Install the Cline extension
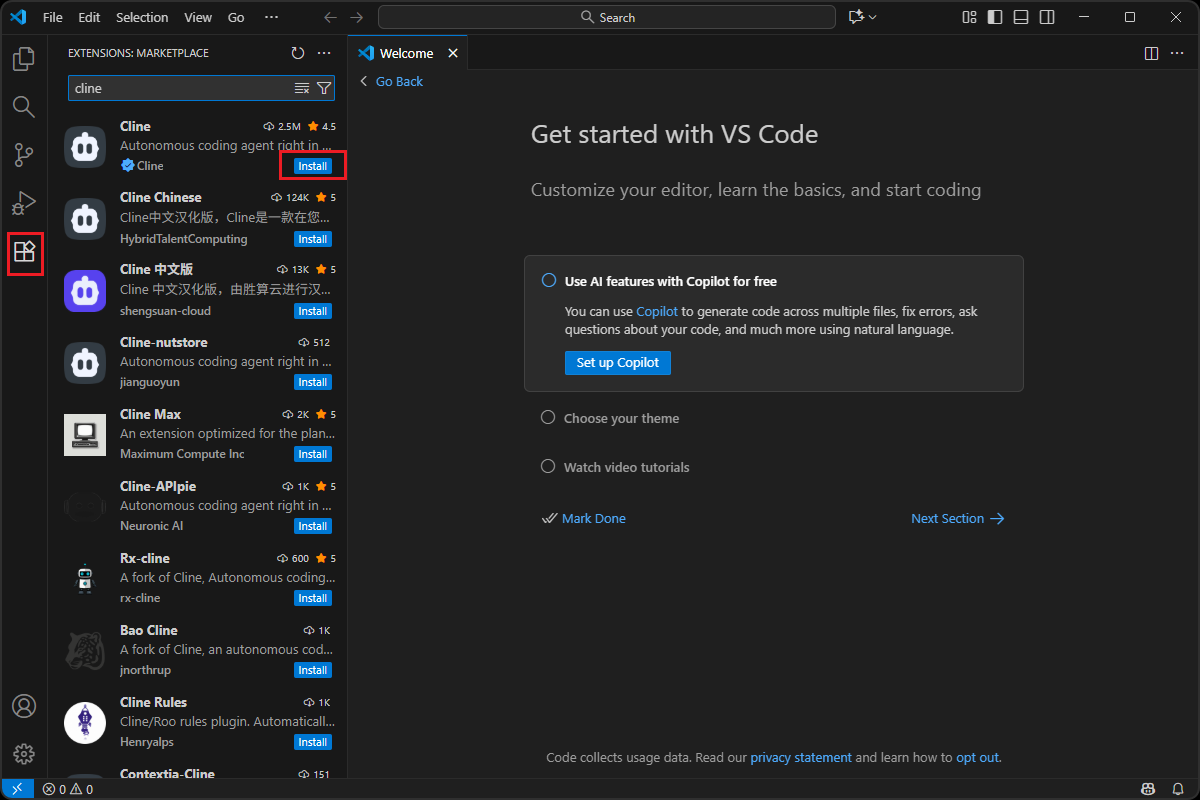Screen dimensions: 1200x800 [312, 166]
